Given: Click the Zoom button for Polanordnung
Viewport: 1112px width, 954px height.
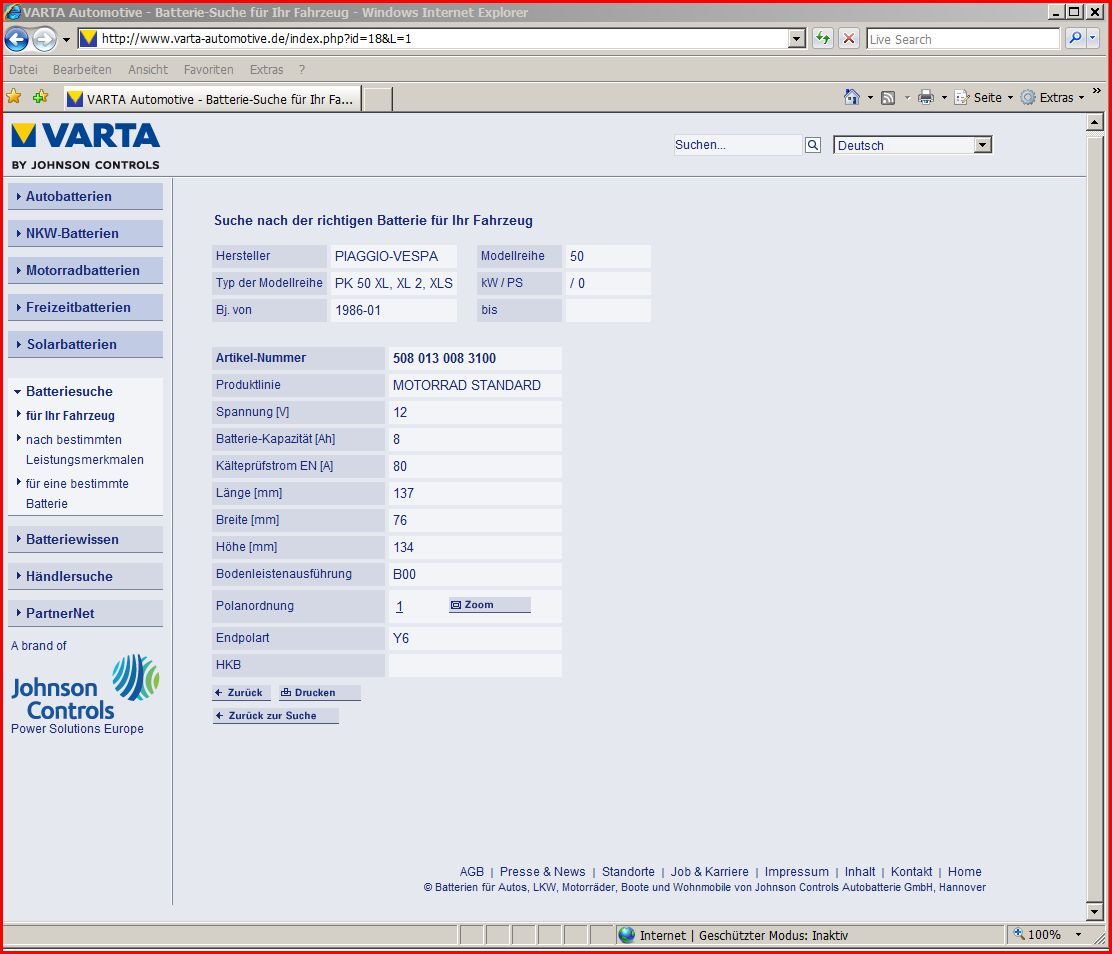Looking at the screenshot, I should (x=489, y=605).
